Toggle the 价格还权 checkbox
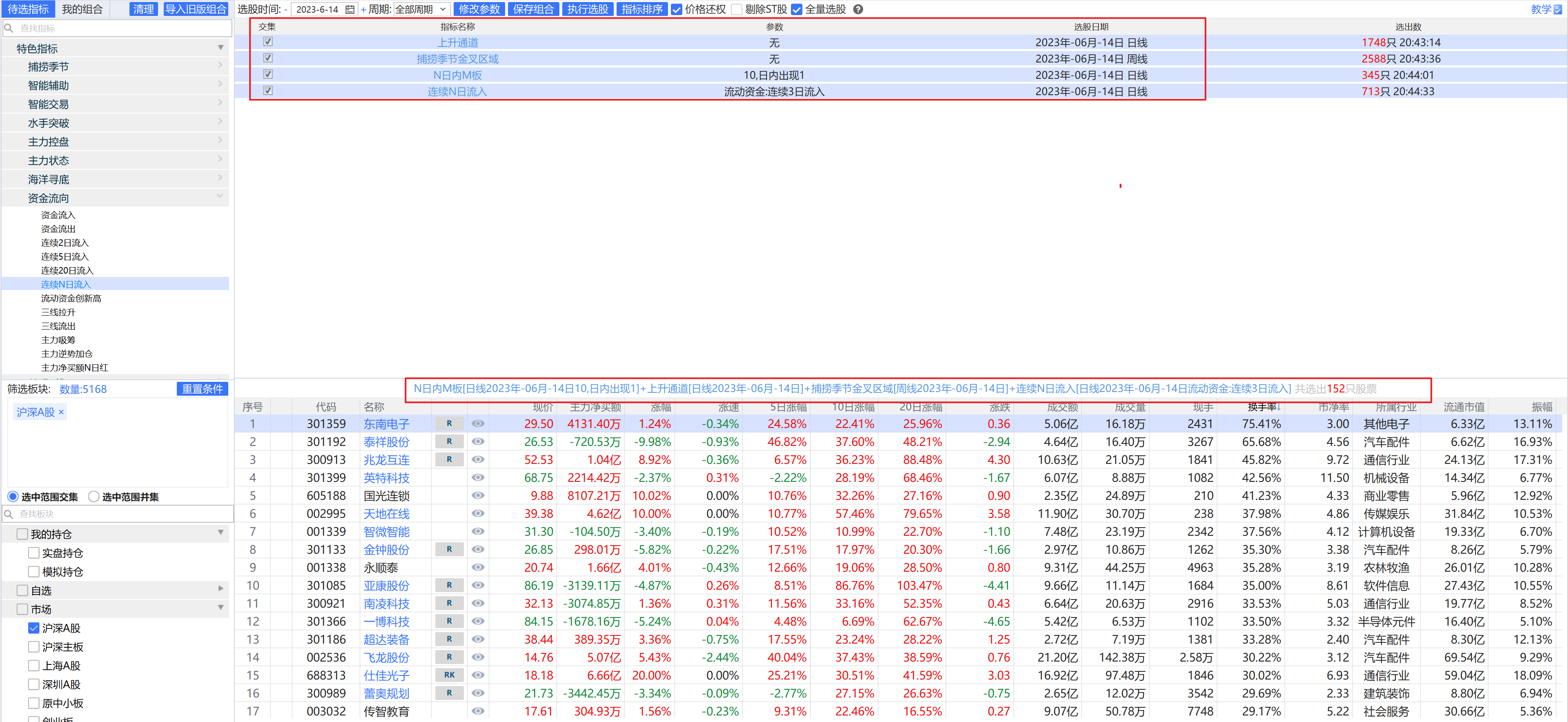 click(x=676, y=10)
